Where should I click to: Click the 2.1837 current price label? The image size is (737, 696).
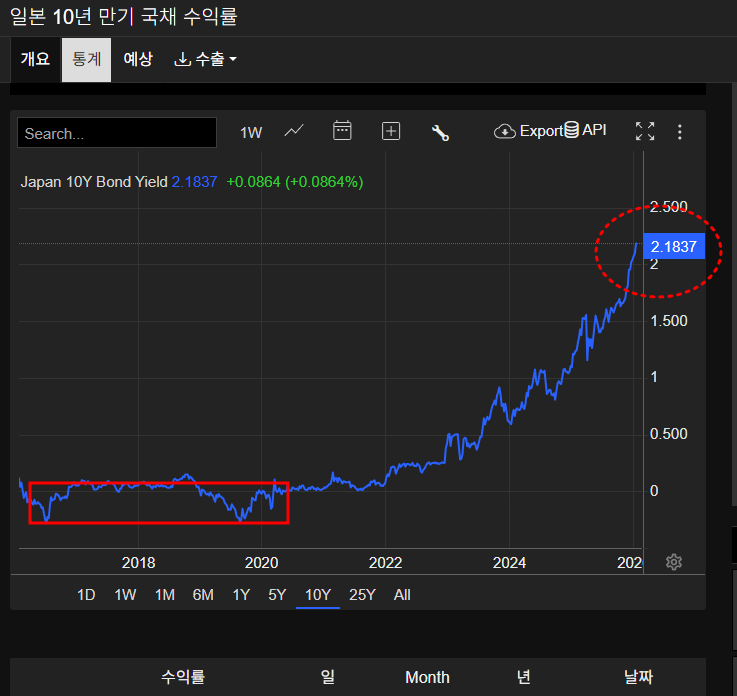(673, 247)
